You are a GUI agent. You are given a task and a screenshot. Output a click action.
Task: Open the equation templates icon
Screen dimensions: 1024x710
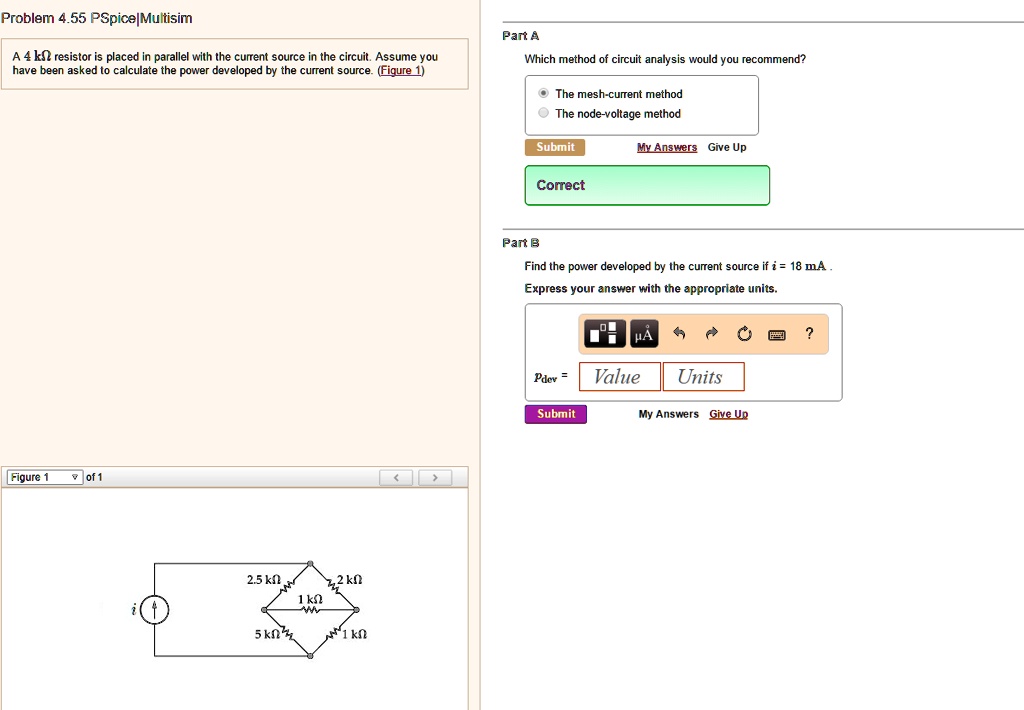(603, 333)
